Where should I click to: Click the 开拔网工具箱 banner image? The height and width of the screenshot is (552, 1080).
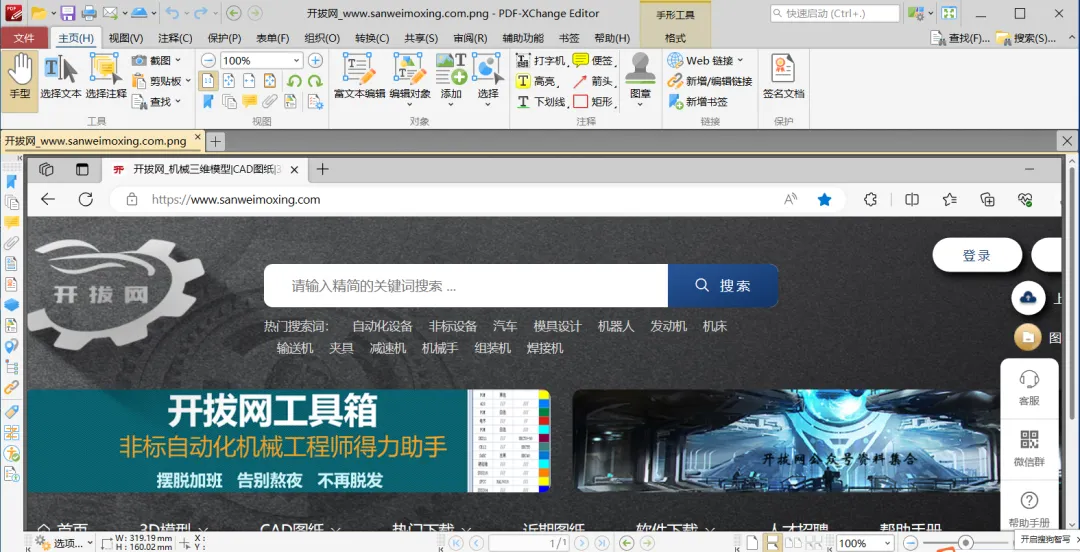coord(289,441)
